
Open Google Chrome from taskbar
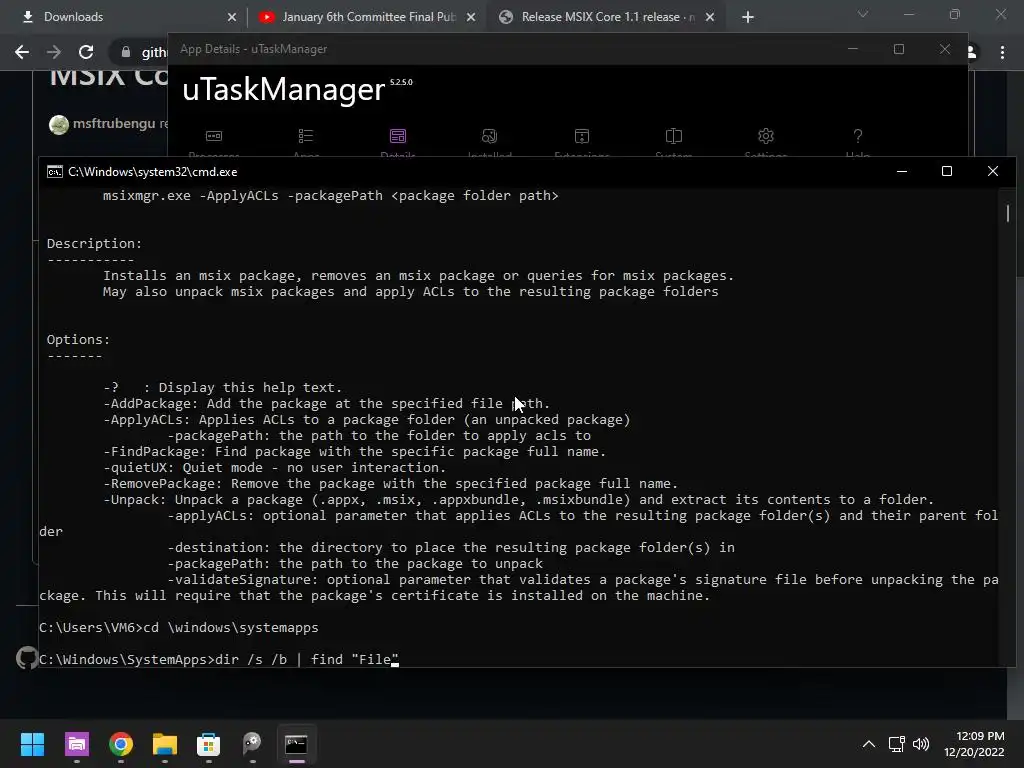pos(121,744)
